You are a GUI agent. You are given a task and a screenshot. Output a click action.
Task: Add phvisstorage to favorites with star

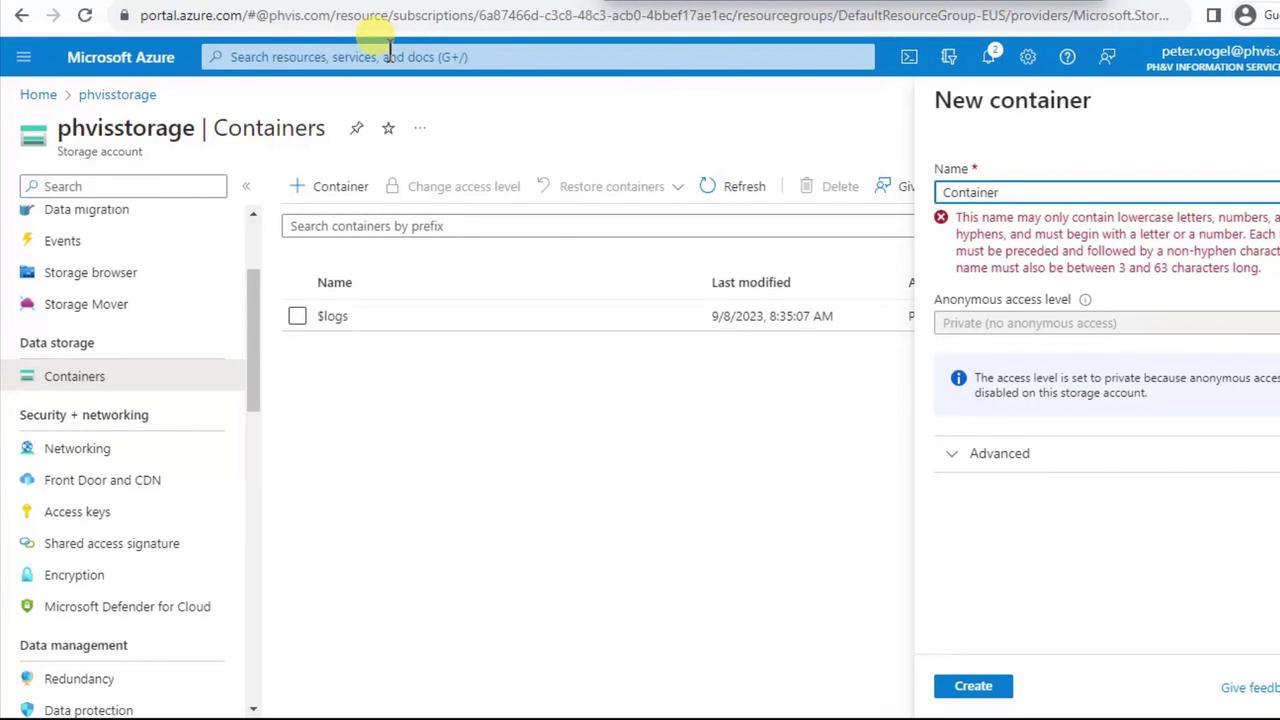pyautogui.click(x=388, y=128)
